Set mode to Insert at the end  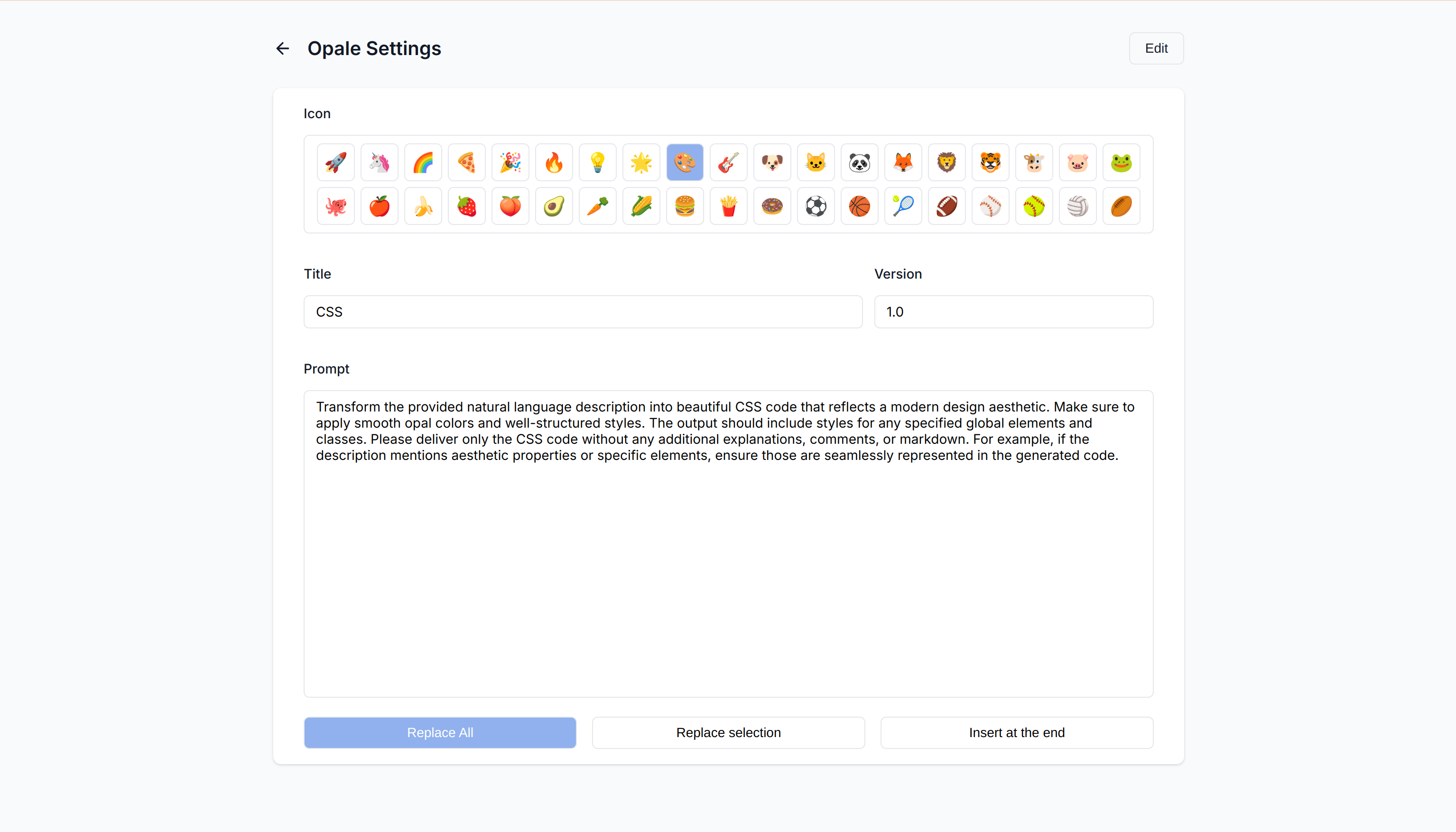(x=1017, y=733)
